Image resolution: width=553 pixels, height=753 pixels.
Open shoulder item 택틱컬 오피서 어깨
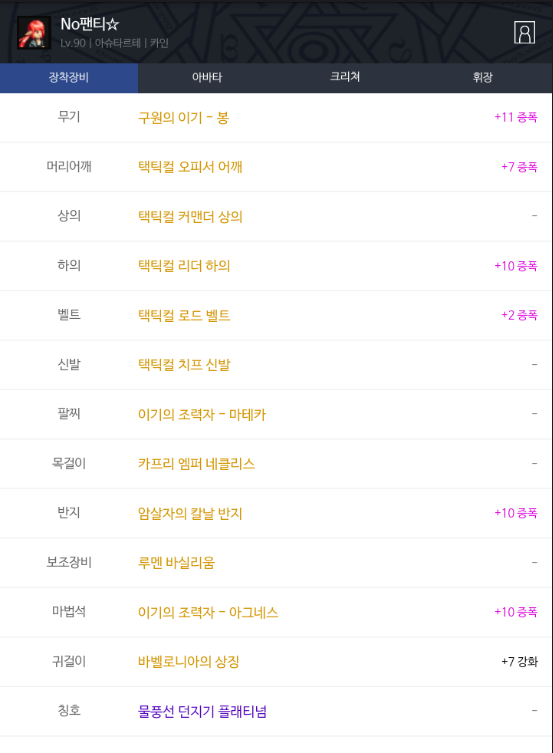coord(190,167)
